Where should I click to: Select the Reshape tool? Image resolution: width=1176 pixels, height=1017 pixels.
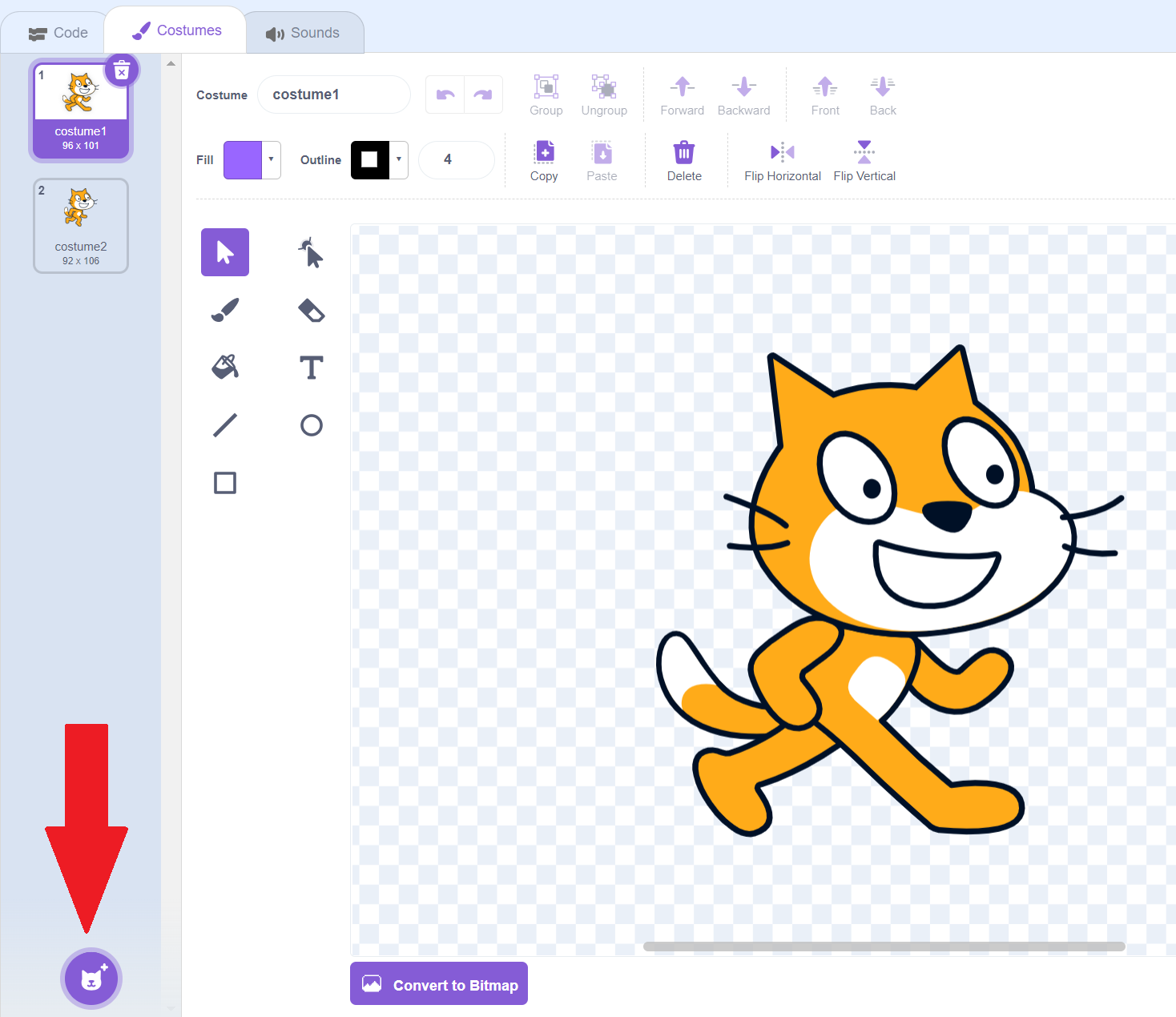[x=312, y=252]
